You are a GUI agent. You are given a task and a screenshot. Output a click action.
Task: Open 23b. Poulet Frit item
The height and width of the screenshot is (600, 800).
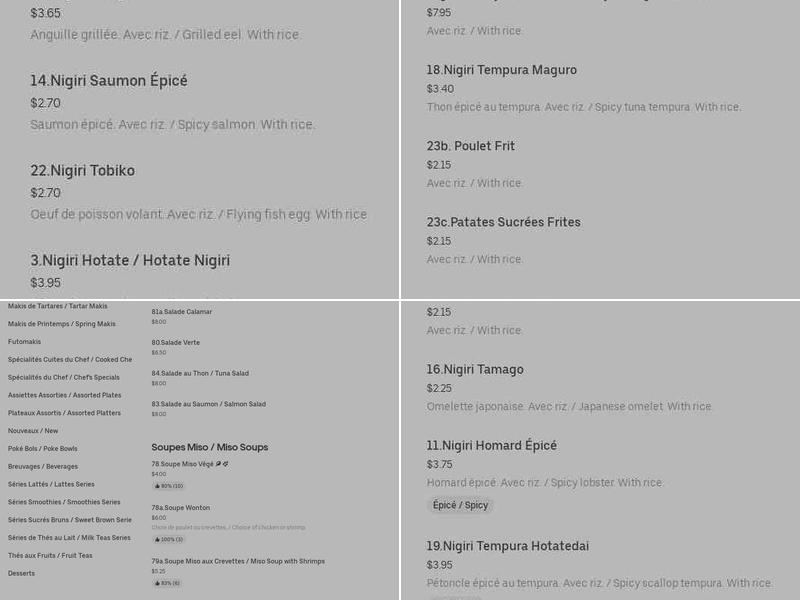coord(470,146)
